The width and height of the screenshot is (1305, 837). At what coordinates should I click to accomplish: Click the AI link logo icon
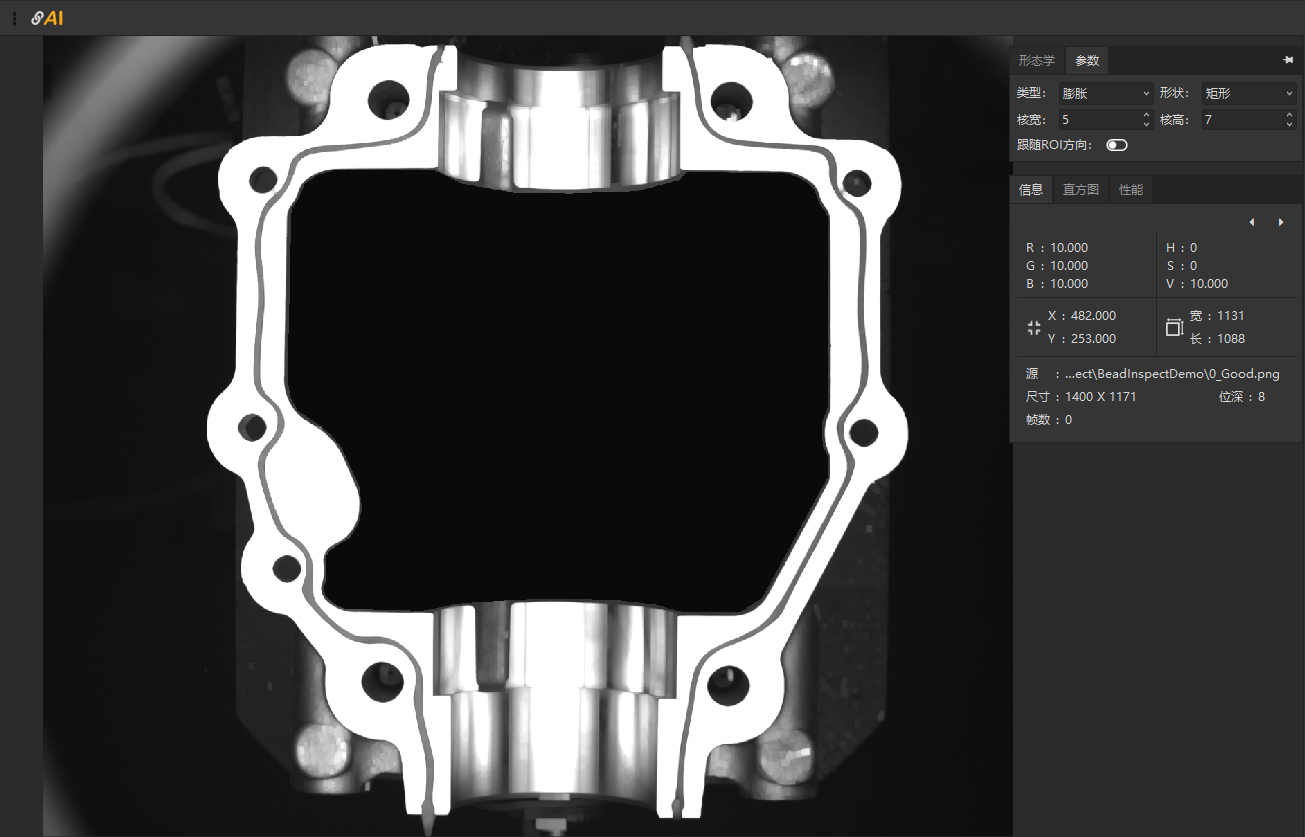coord(47,18)
